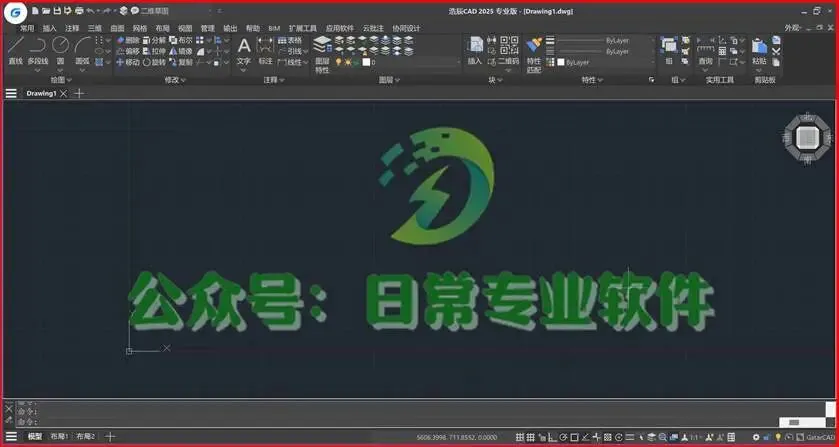Activate the Move (移动) tool
Screen dimensions: 839x447
click(x=128, y=62)
